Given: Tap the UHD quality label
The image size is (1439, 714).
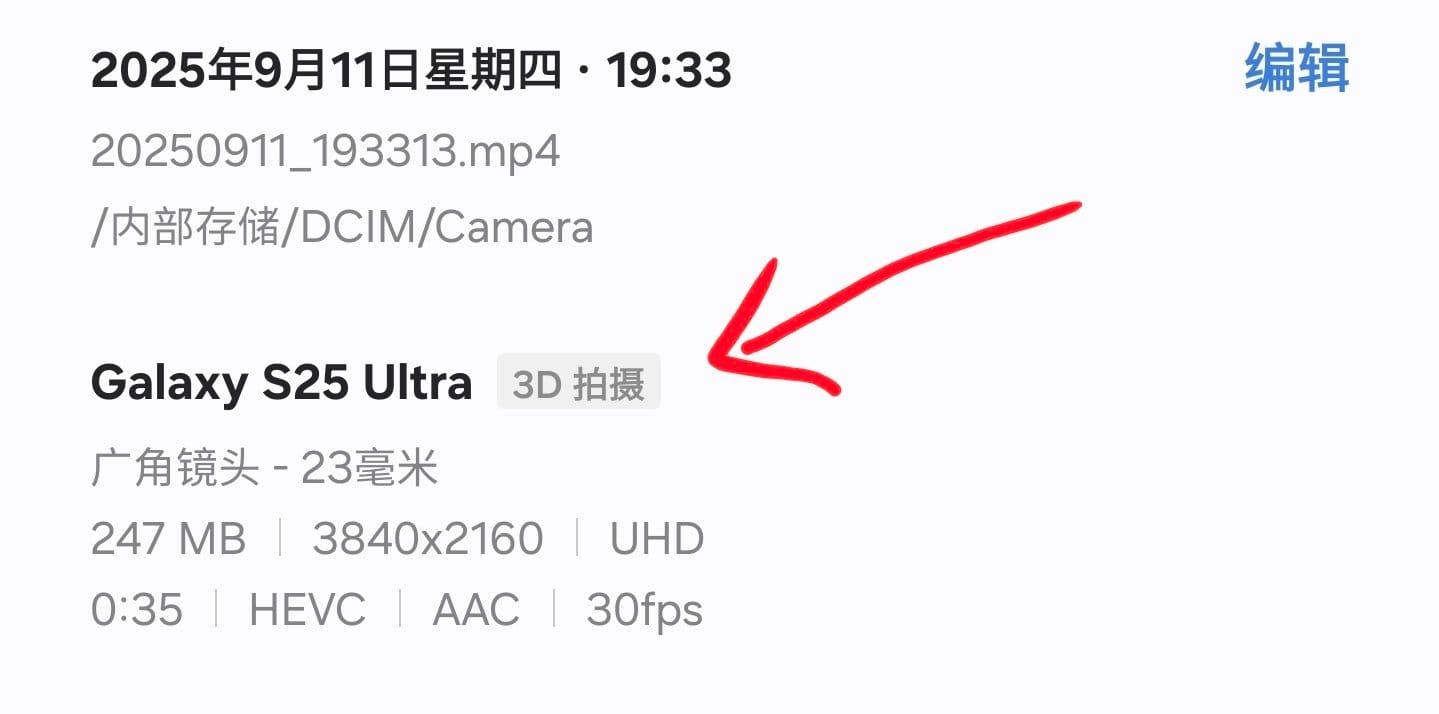Looking at the screenshot, I should click(657, 539).
